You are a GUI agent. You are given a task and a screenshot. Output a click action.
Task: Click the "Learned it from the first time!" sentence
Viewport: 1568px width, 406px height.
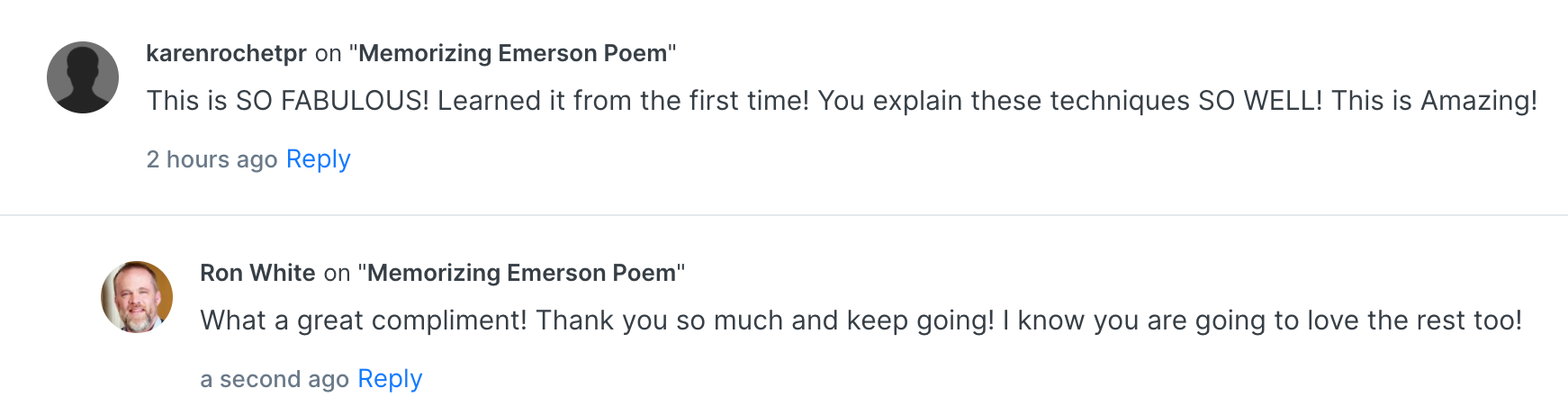(x=623, y=101)
